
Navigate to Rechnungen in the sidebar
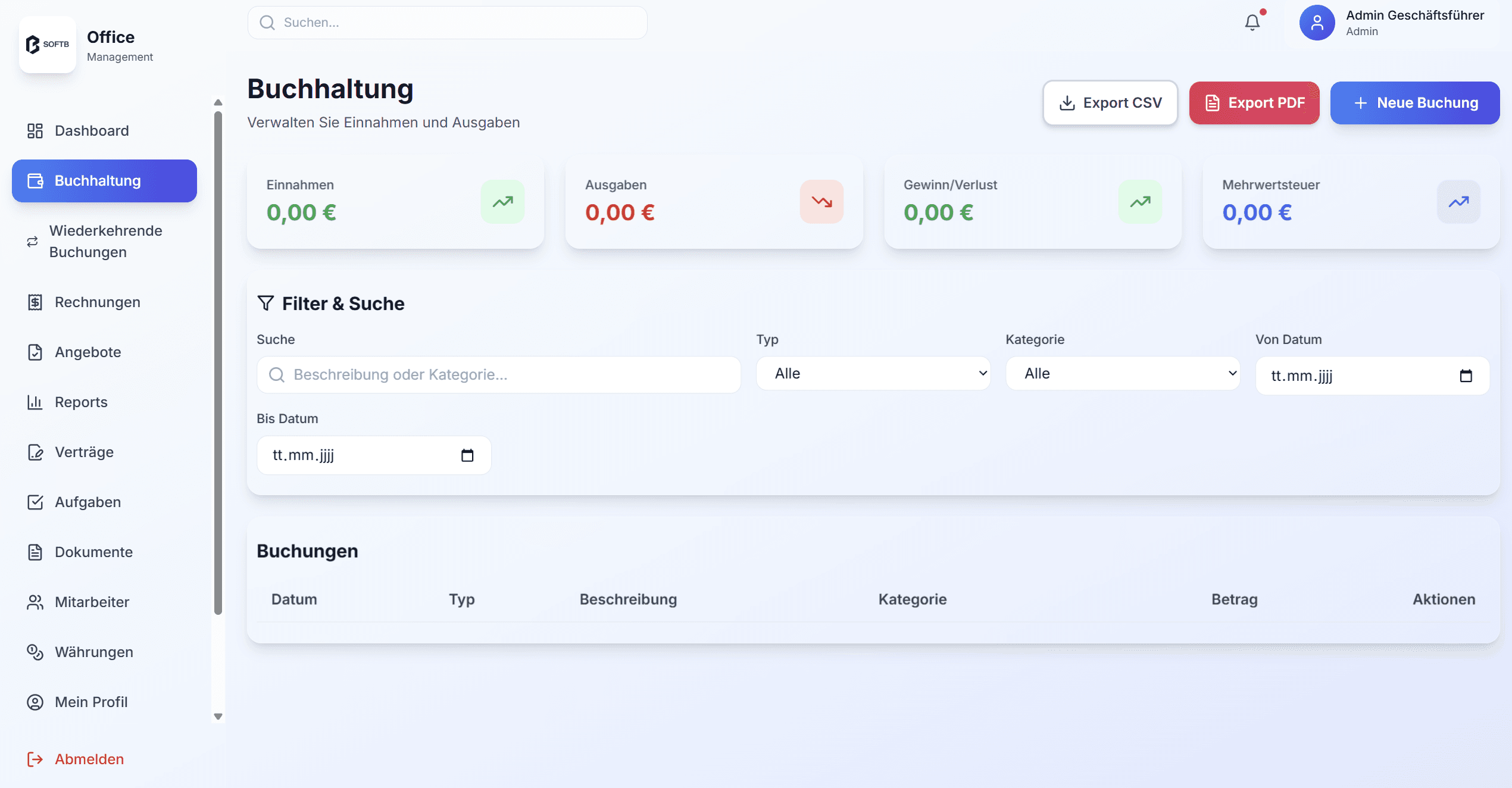[98, 302]
